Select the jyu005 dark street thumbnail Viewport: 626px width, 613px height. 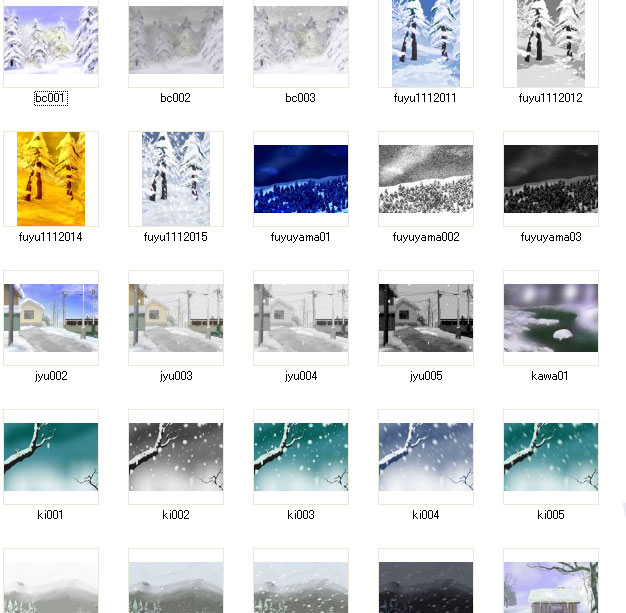(426, 318)
